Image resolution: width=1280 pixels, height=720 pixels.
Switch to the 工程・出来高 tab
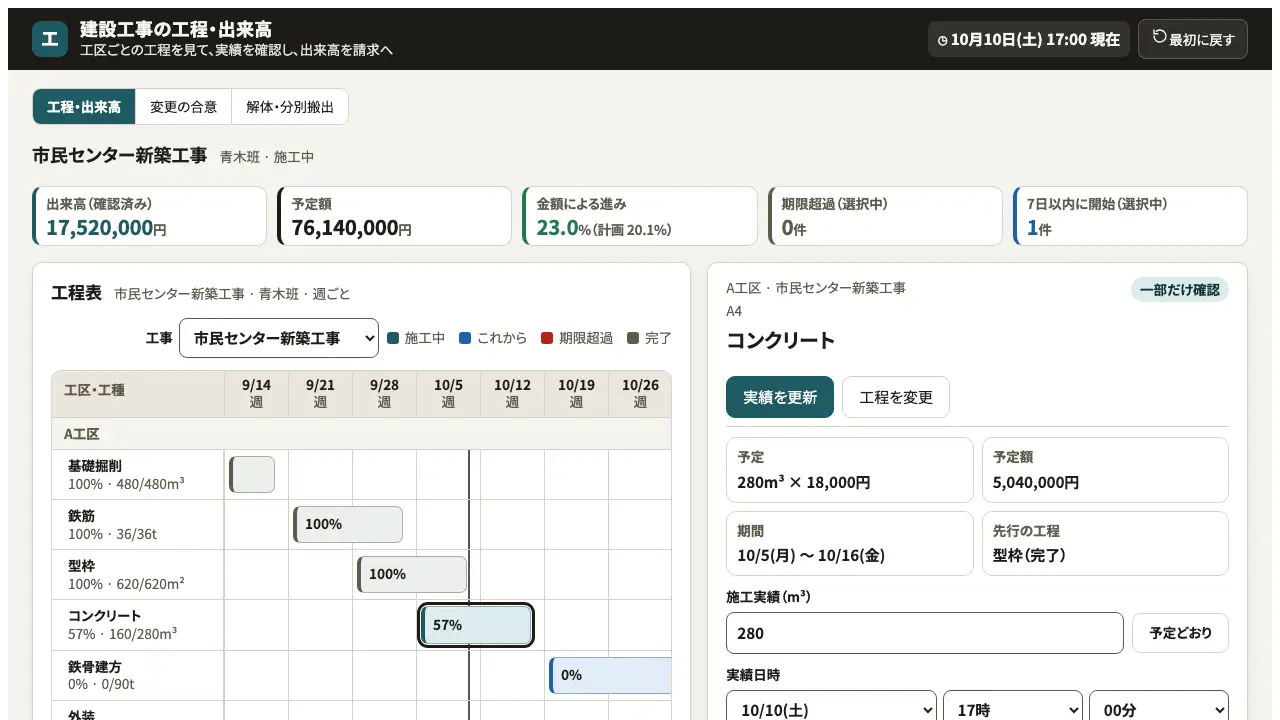click(x=84, y=107)
